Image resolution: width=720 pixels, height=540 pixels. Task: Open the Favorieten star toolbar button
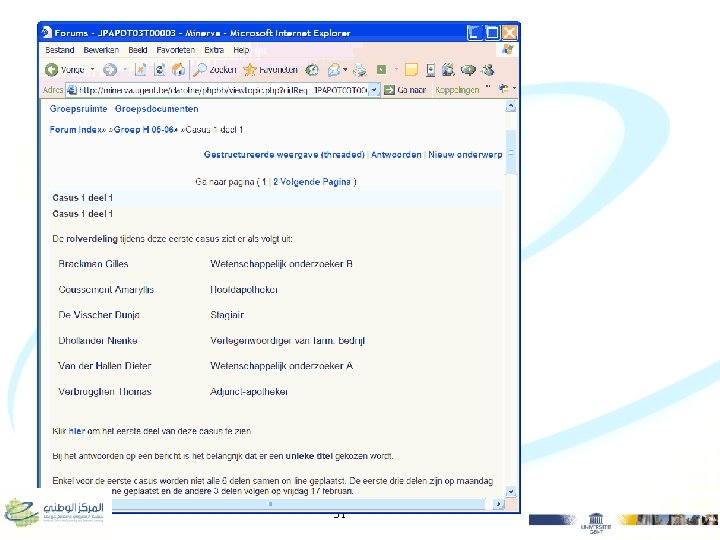point(270,70)
